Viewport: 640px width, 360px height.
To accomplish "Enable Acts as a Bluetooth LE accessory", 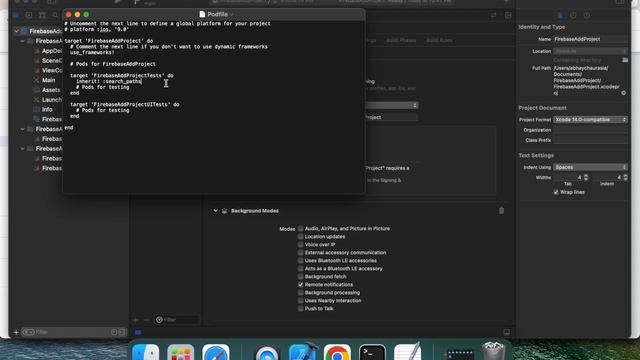I will tap(301, 269).
